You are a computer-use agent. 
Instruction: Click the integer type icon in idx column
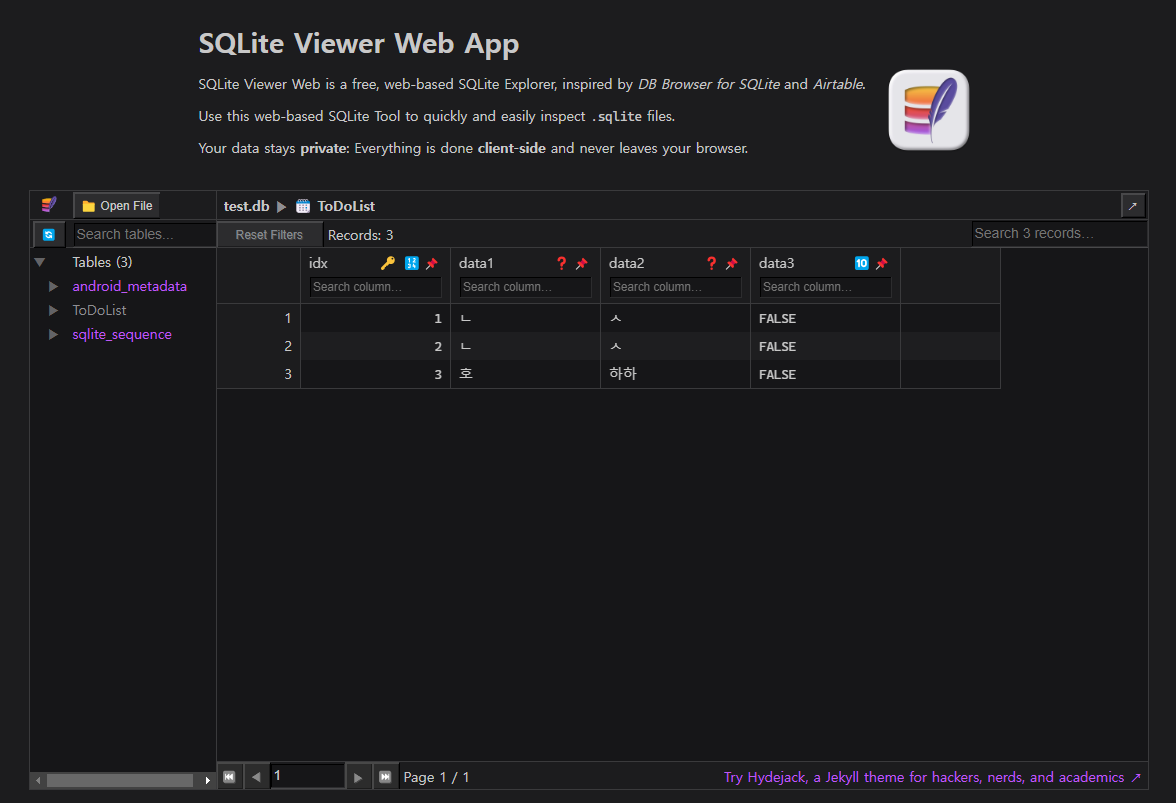tap(412, 263)
